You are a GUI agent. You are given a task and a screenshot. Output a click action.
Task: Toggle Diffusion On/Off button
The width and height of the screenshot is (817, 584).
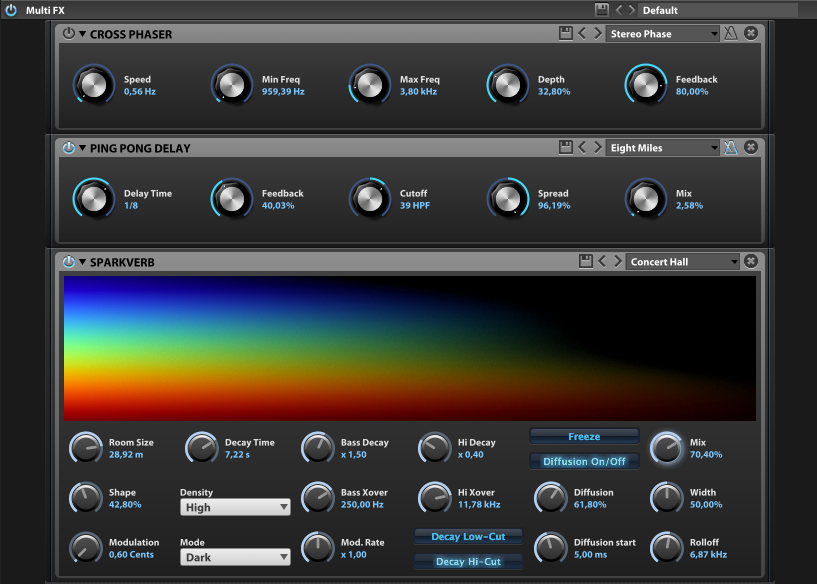click(584, 461)
